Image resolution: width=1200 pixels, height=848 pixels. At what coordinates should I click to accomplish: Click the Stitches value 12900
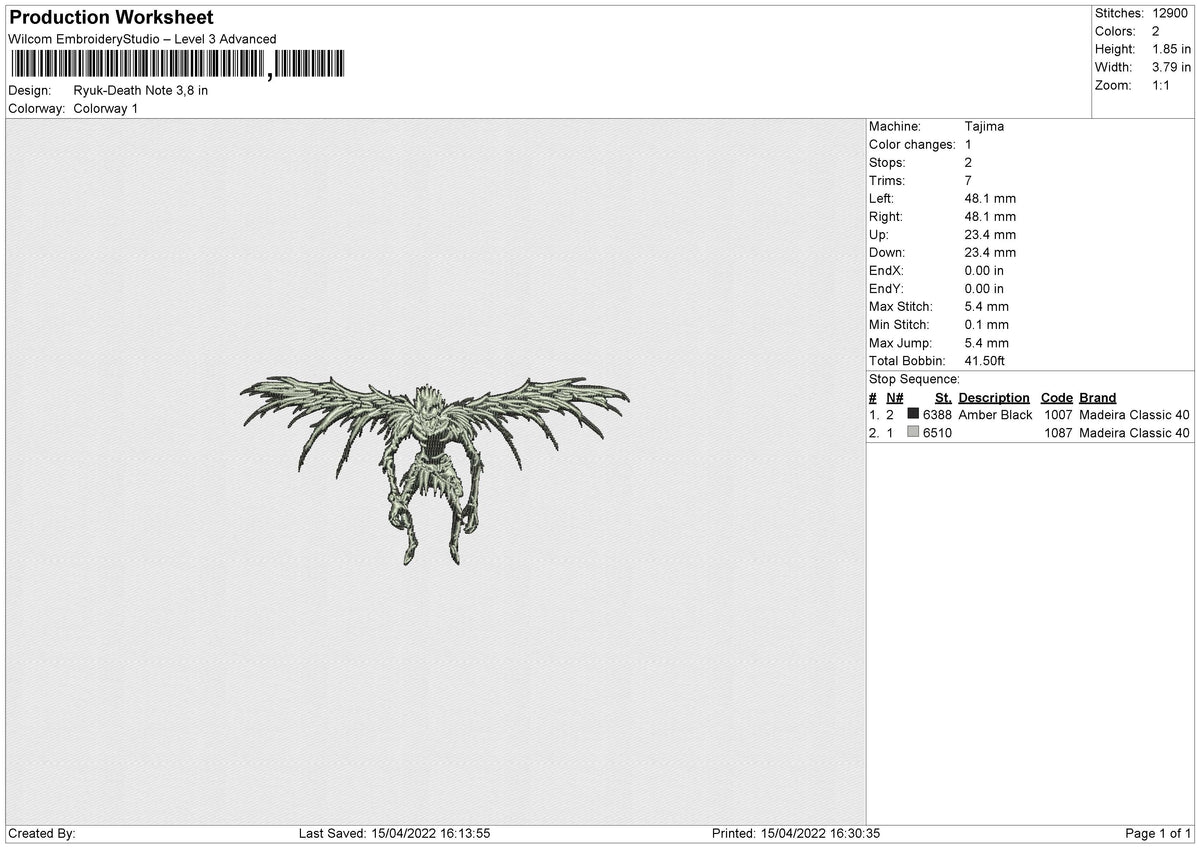point(1170,13)
